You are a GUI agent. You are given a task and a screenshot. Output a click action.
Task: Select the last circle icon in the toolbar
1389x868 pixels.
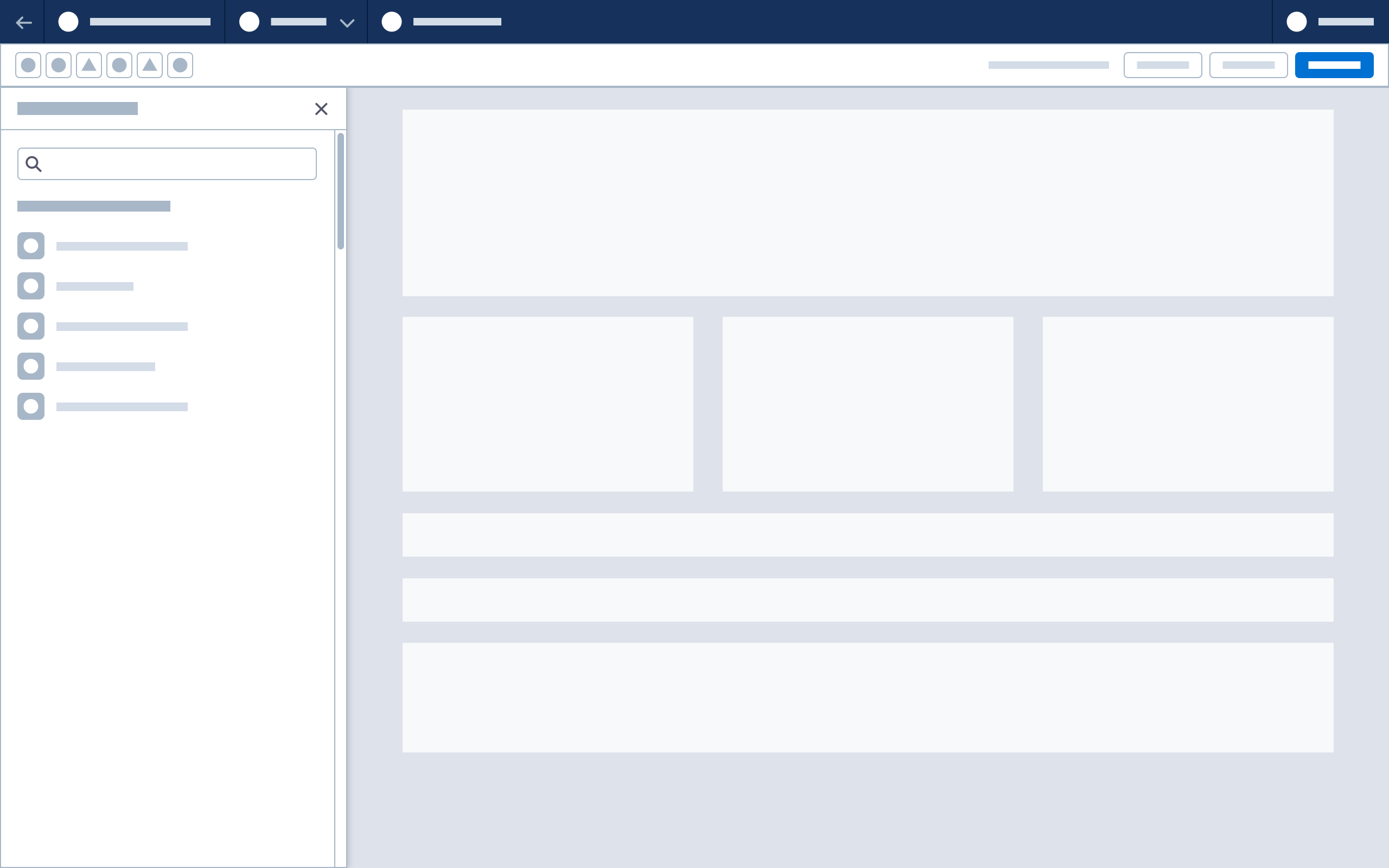(180, 65)
